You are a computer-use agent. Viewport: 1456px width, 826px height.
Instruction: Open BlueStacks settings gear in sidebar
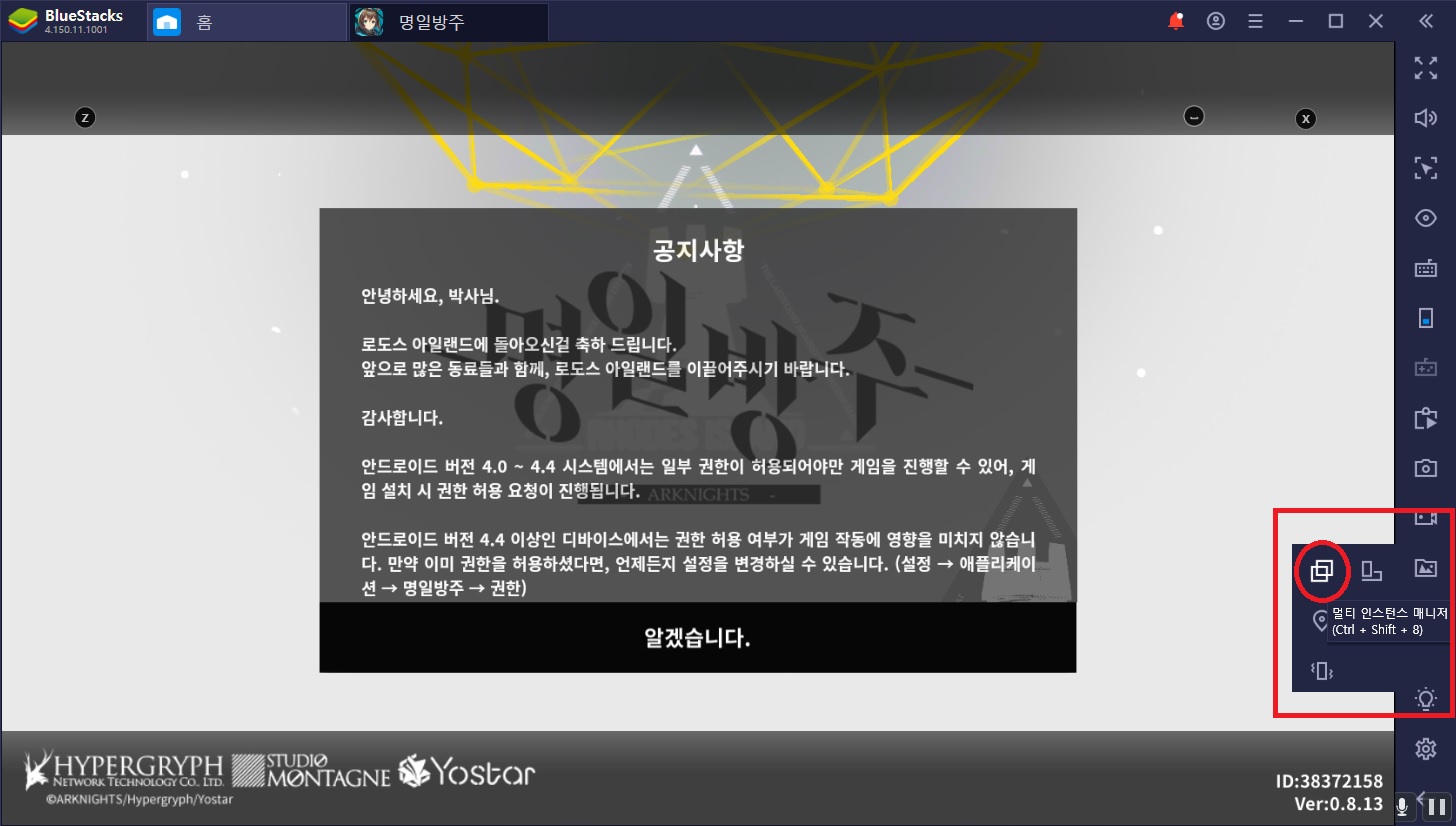[1426, 748]
